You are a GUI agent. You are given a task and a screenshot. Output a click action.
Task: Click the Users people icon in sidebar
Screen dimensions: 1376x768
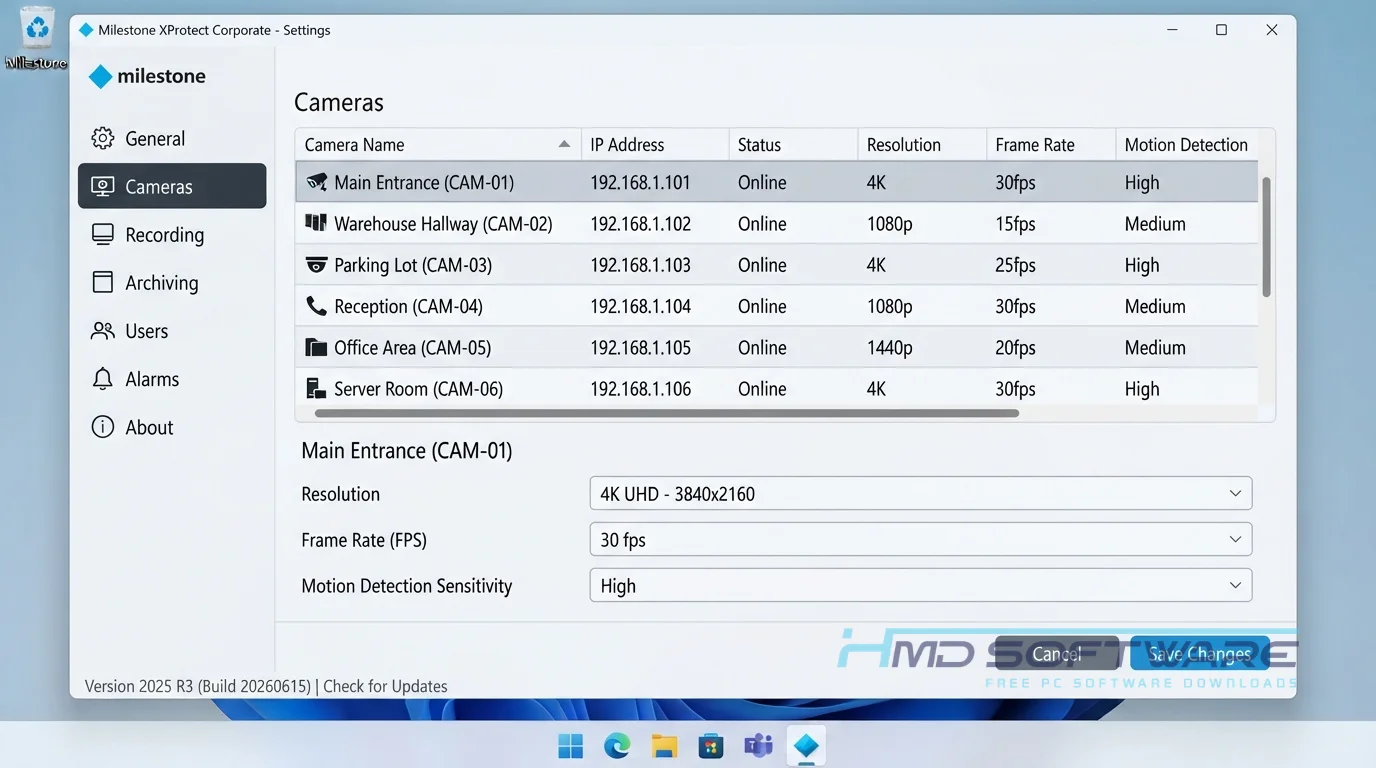point(102,330)
